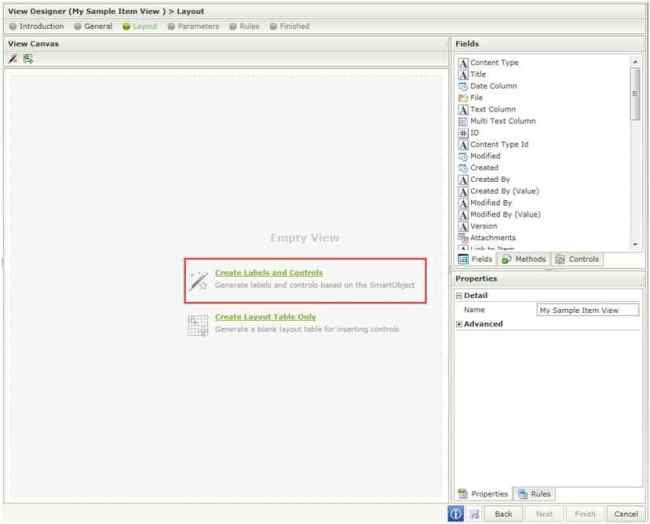The image size is (650, 524).
Task: Select the Created By (Value) field
Action: tap(504, 191)
